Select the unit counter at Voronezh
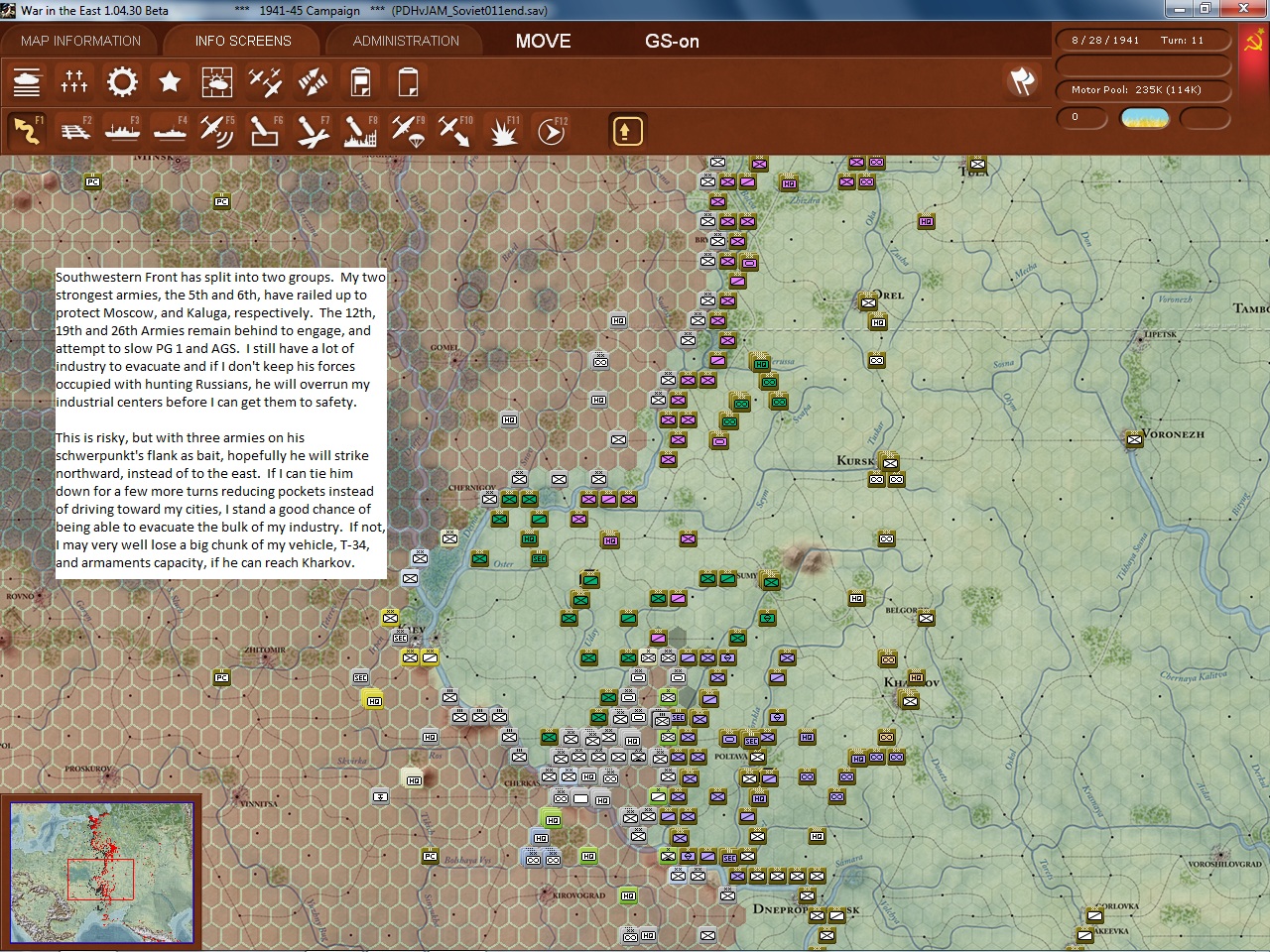1270x952 pixels. click(x=1133, y=438)
